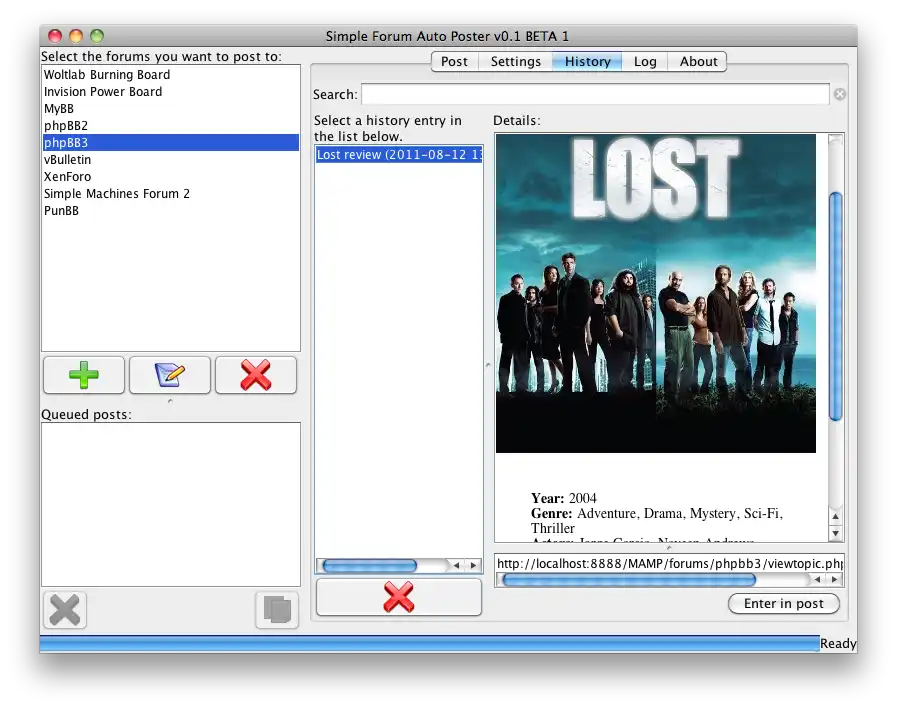Minimize window with yellow button
This screenshot has width=897, height=708.
tap(76, 36)
